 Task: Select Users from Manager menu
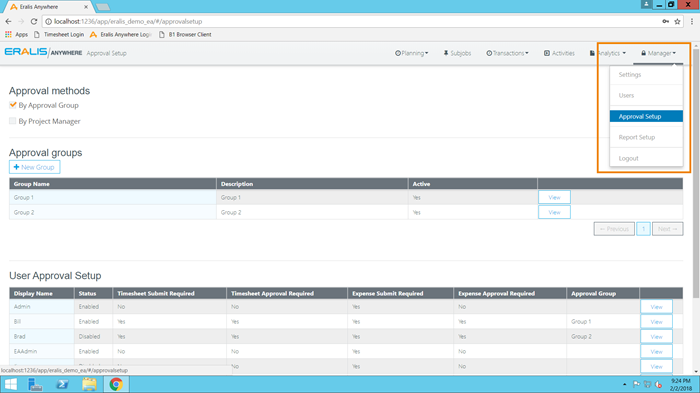pos(646,96)
